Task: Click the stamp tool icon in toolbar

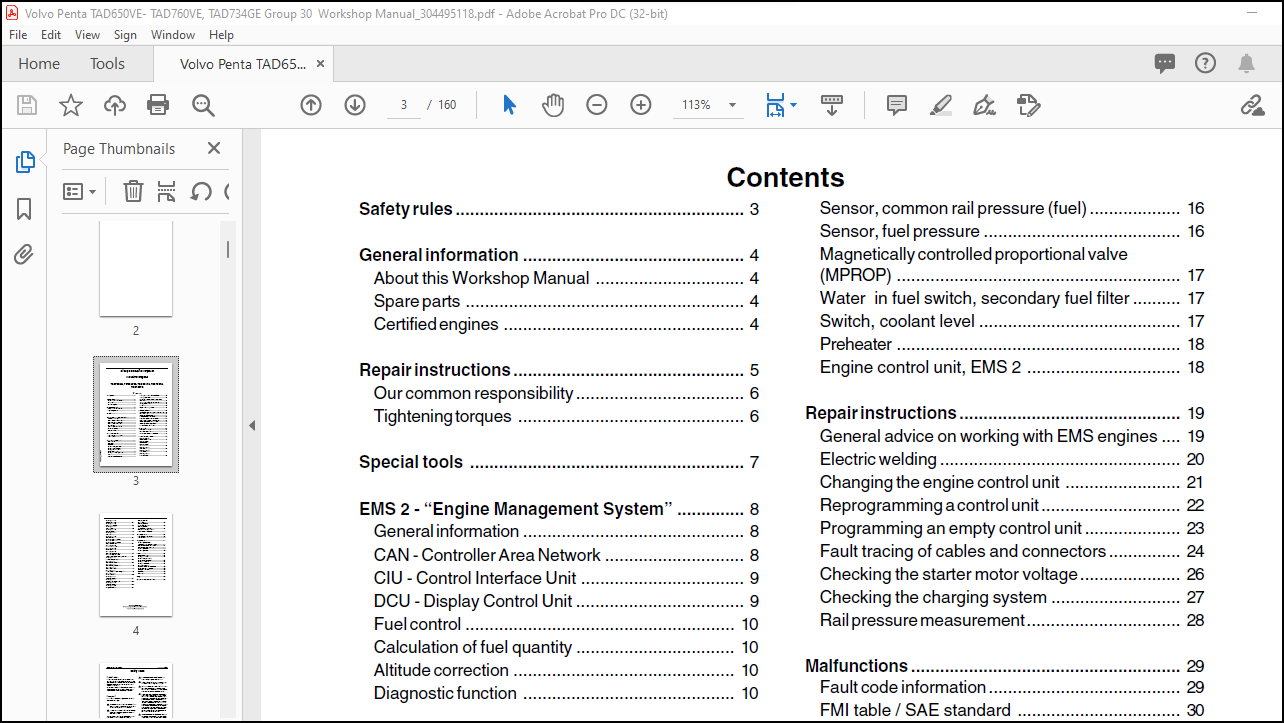Action: pos(1028,105)
